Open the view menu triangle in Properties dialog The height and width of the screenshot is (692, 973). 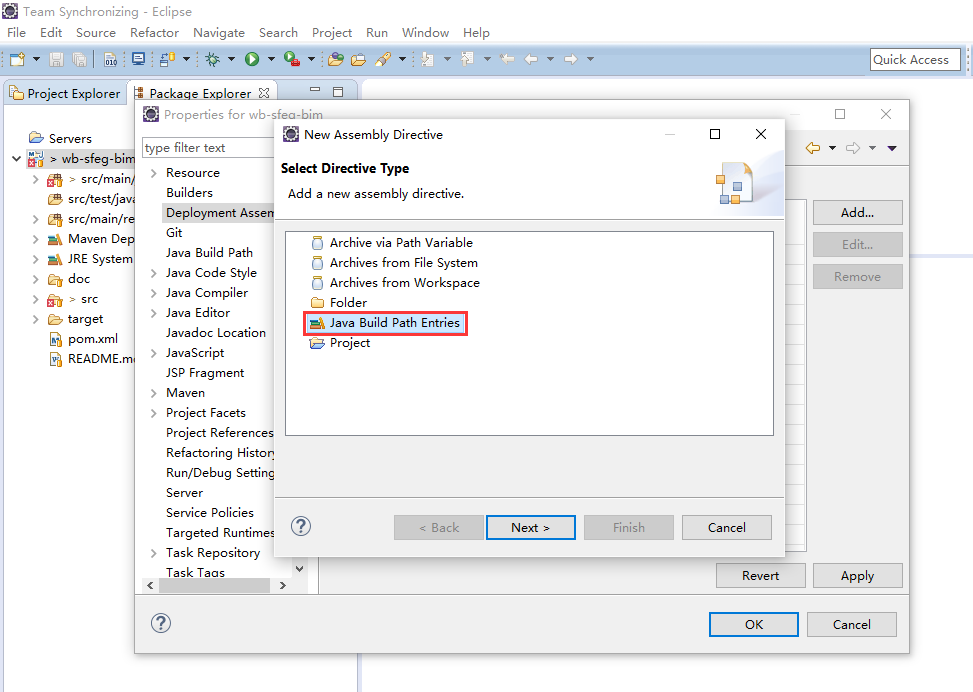pyautogui.click(x=892, y=148)
